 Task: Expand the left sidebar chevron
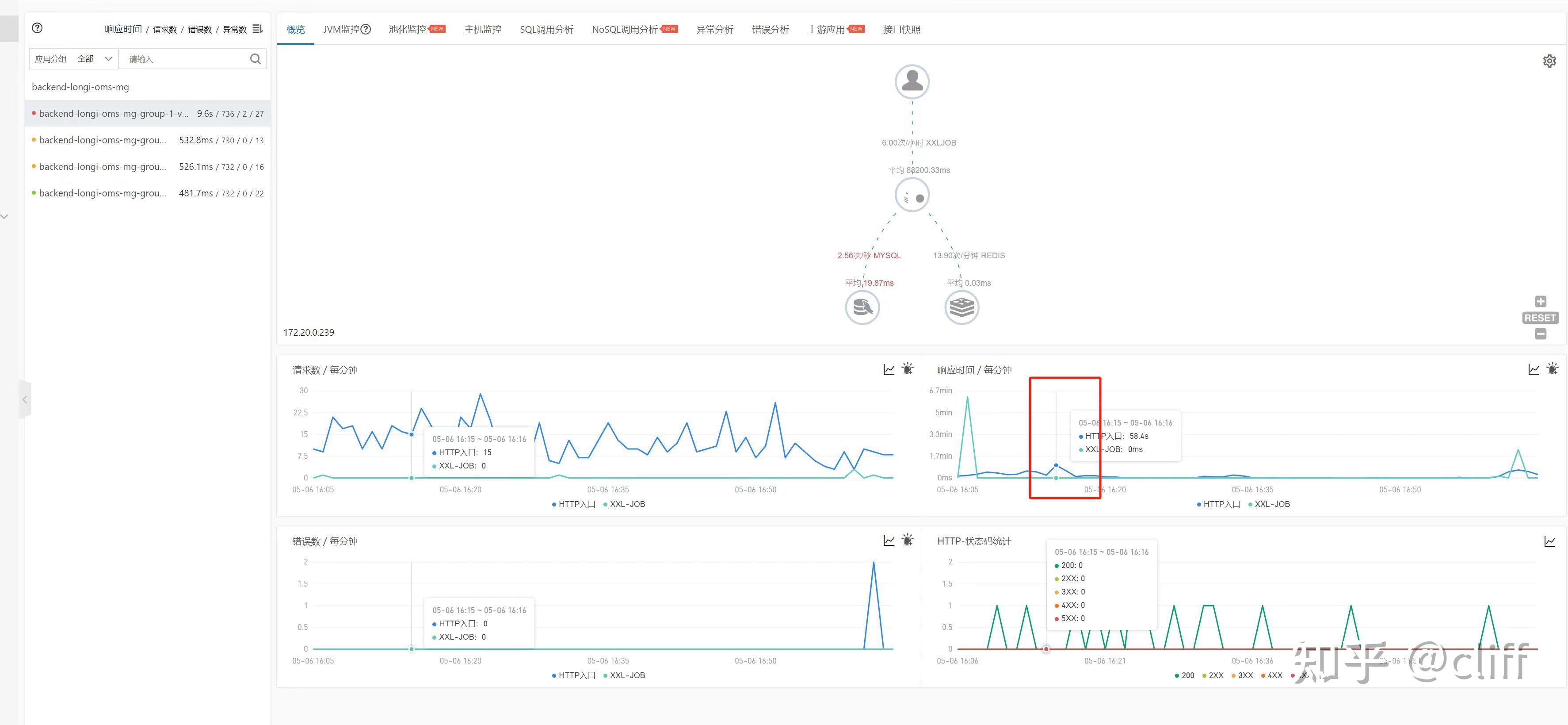click(5, 216)
